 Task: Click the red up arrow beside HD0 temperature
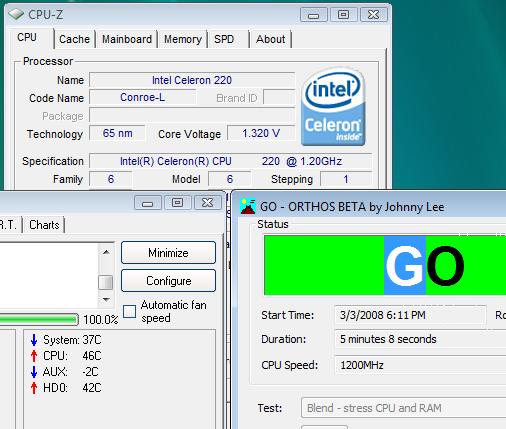34,388
